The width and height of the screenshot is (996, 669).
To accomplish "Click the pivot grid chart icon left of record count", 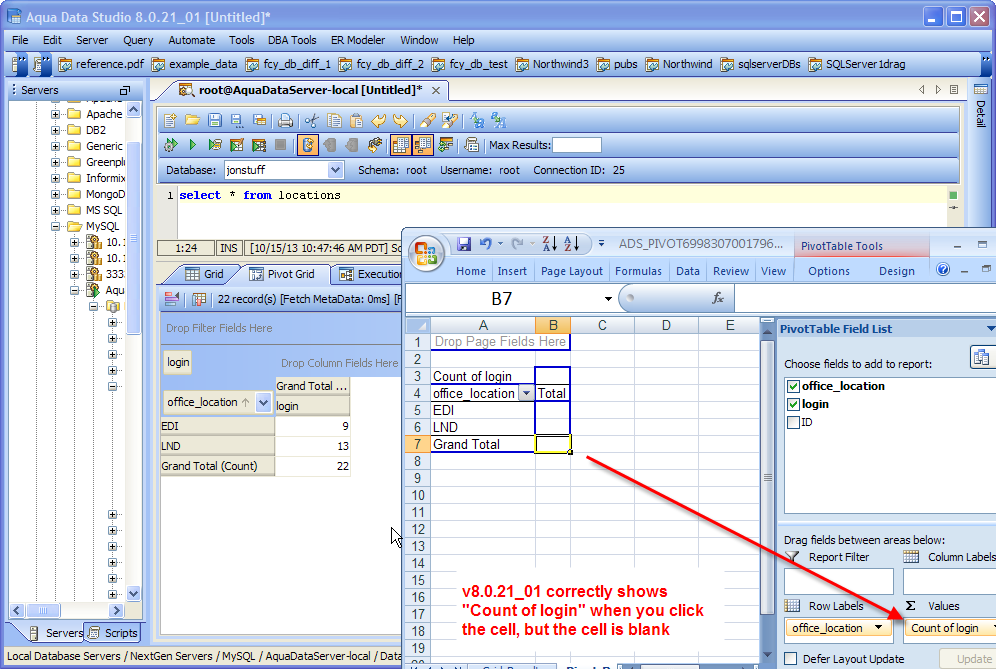I will [x=199, y=299].
